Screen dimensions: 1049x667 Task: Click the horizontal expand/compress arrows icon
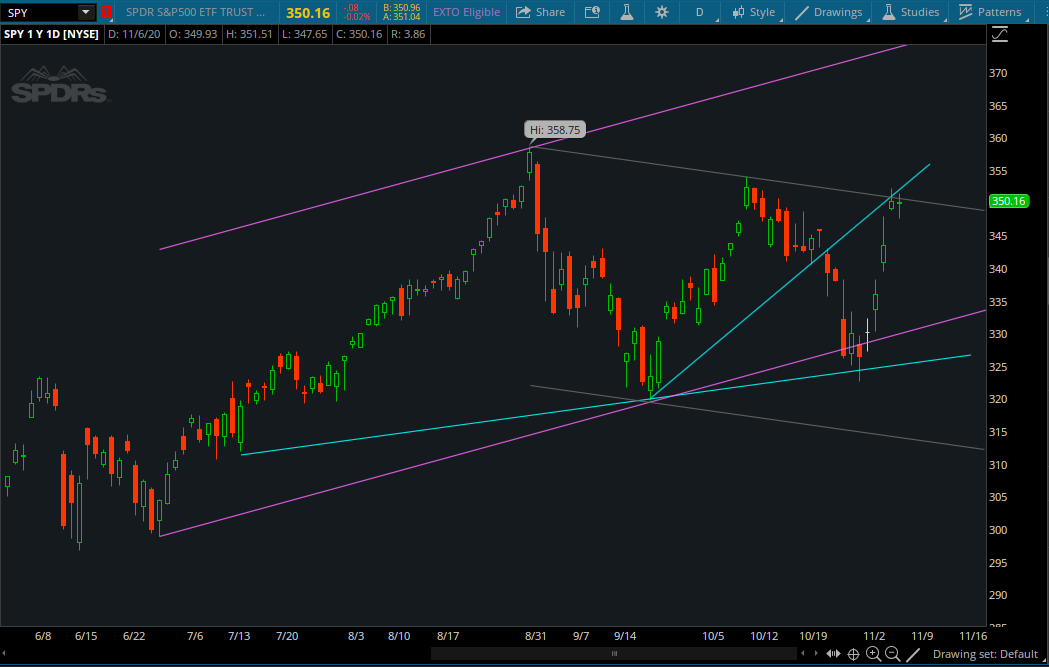833,654
